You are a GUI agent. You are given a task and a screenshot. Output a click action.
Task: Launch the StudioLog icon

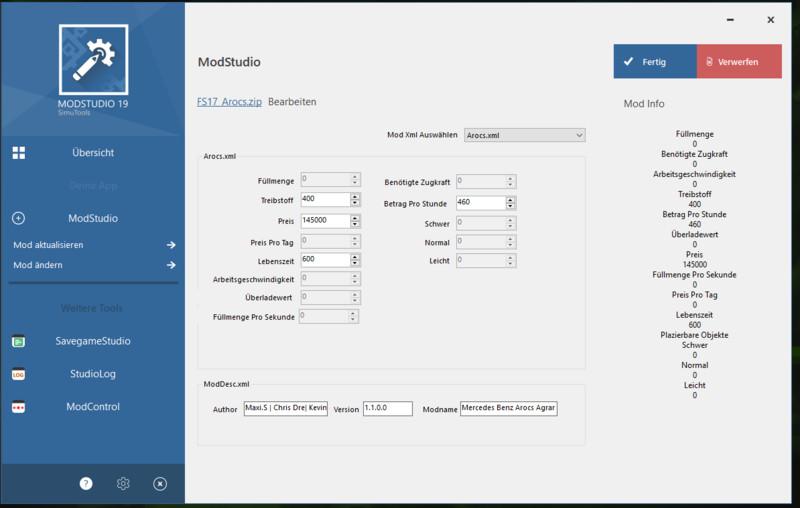coord(18,374)
